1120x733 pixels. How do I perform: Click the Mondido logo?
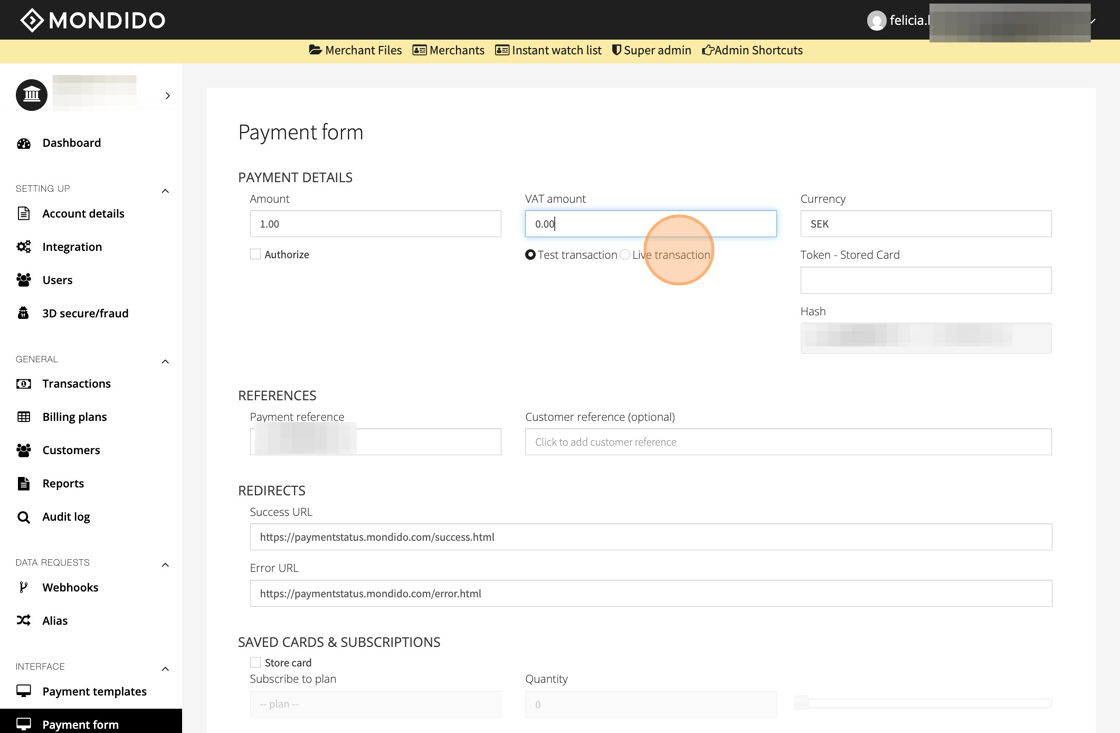click(x=93, y=20)
